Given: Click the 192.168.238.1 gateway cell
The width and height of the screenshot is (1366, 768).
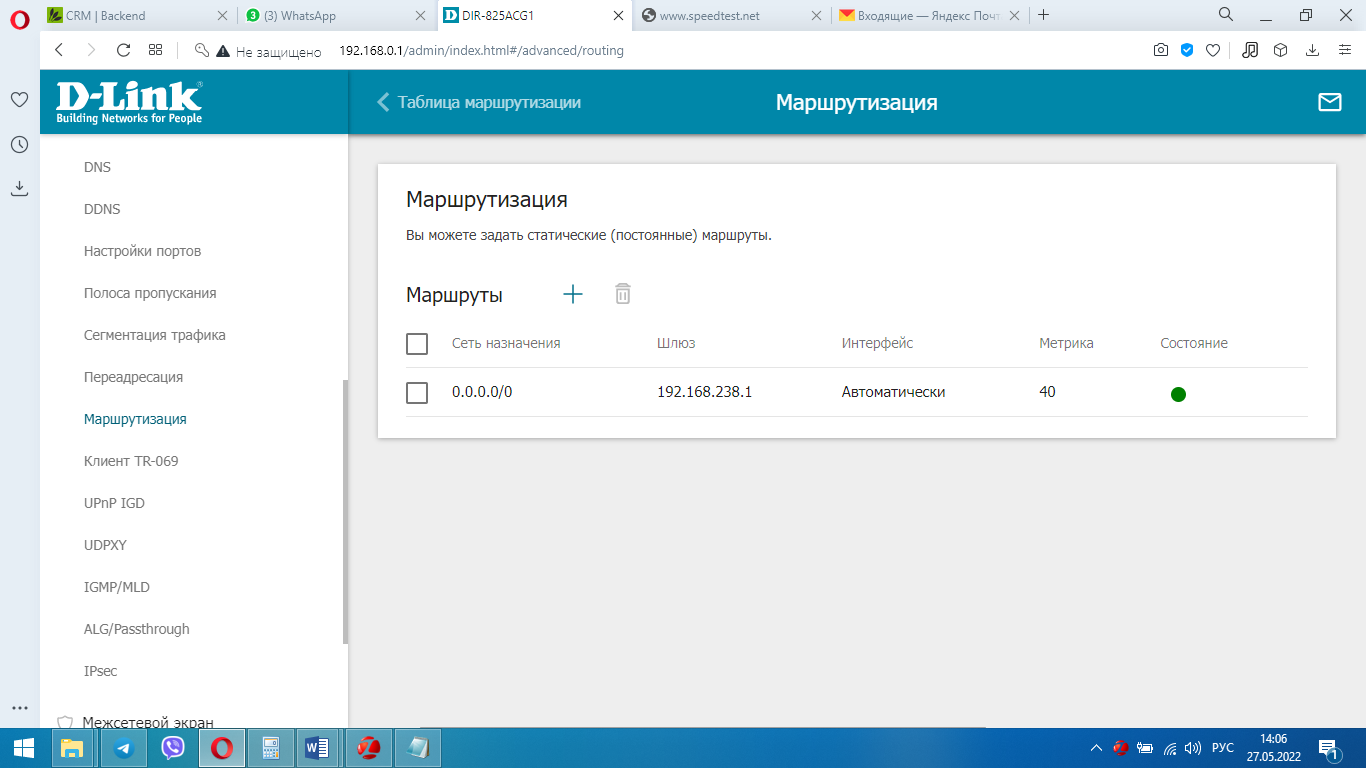Looking at the screenshot, I should pyautogui.click(x=704, y=392).
